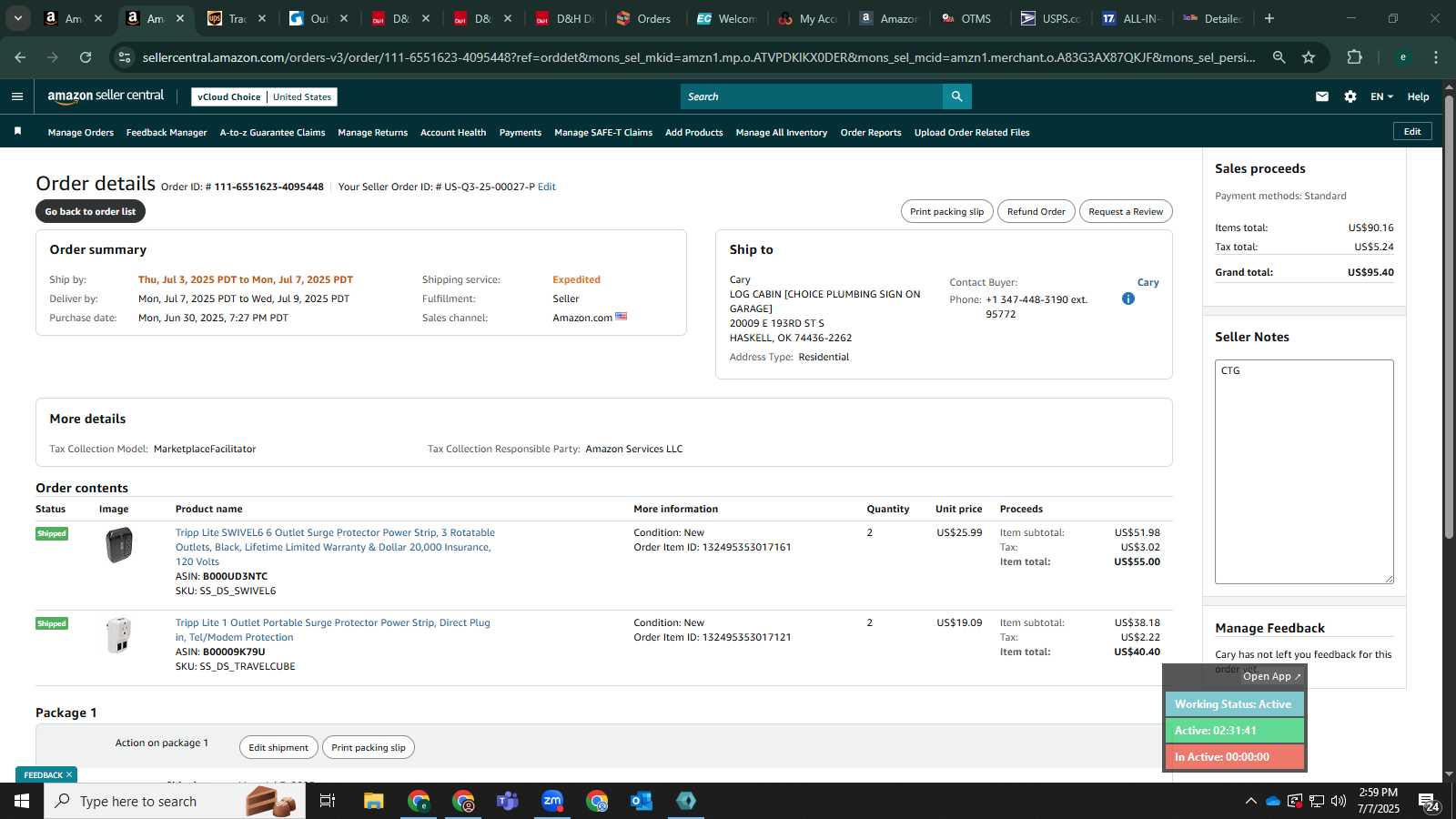This screenshot has width=1456, height=819.
Task: Click the Swivel6 surge protector thumbnail
Action: pos(119,545)
